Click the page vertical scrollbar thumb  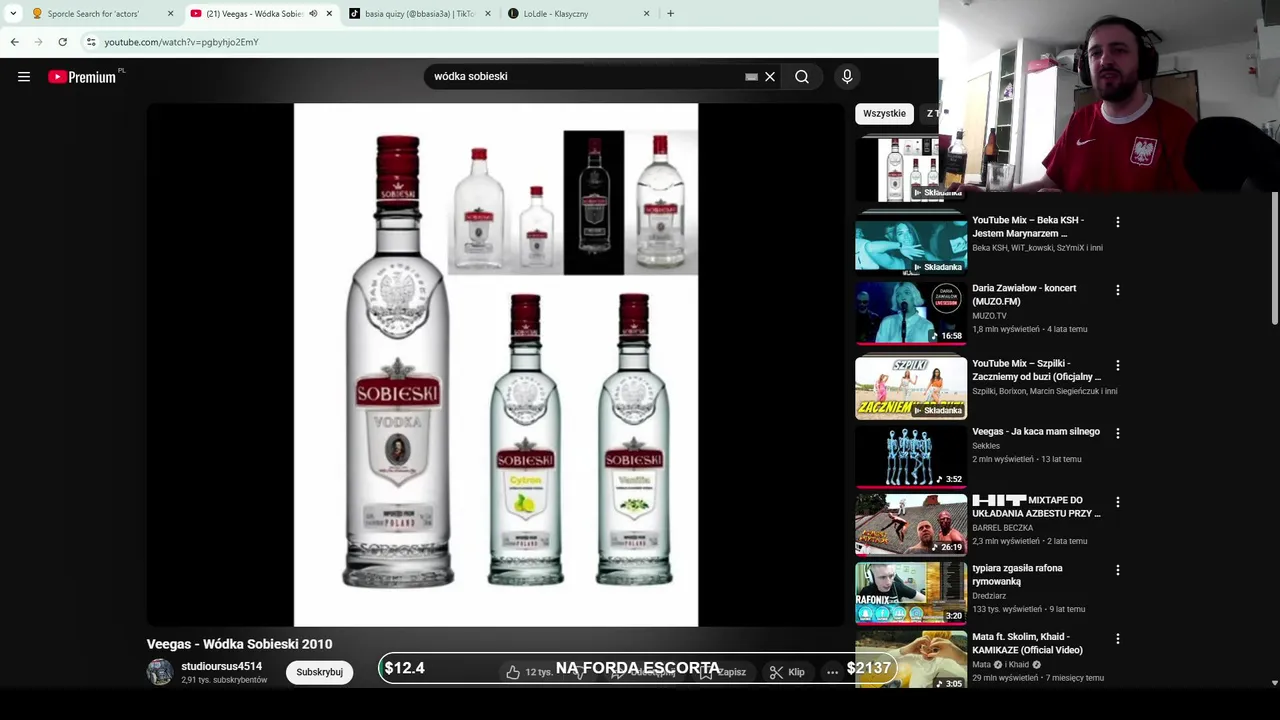coord(1274,258)
